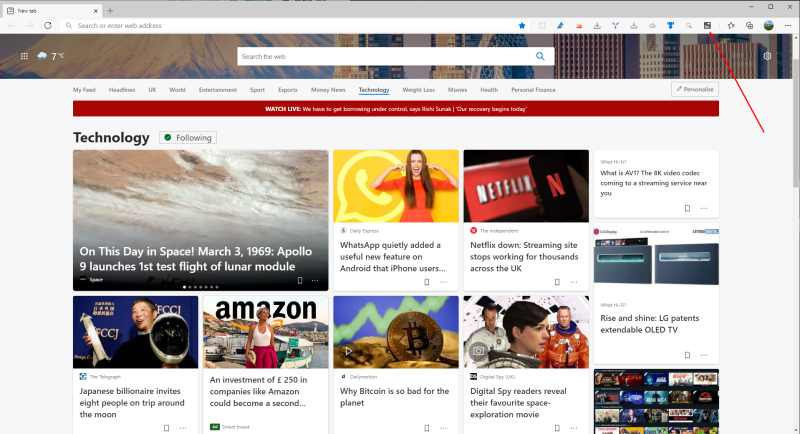This screenshot has width=800, height=434.
Task: Open more options on Netflix down card
Action: click(574, 282)
